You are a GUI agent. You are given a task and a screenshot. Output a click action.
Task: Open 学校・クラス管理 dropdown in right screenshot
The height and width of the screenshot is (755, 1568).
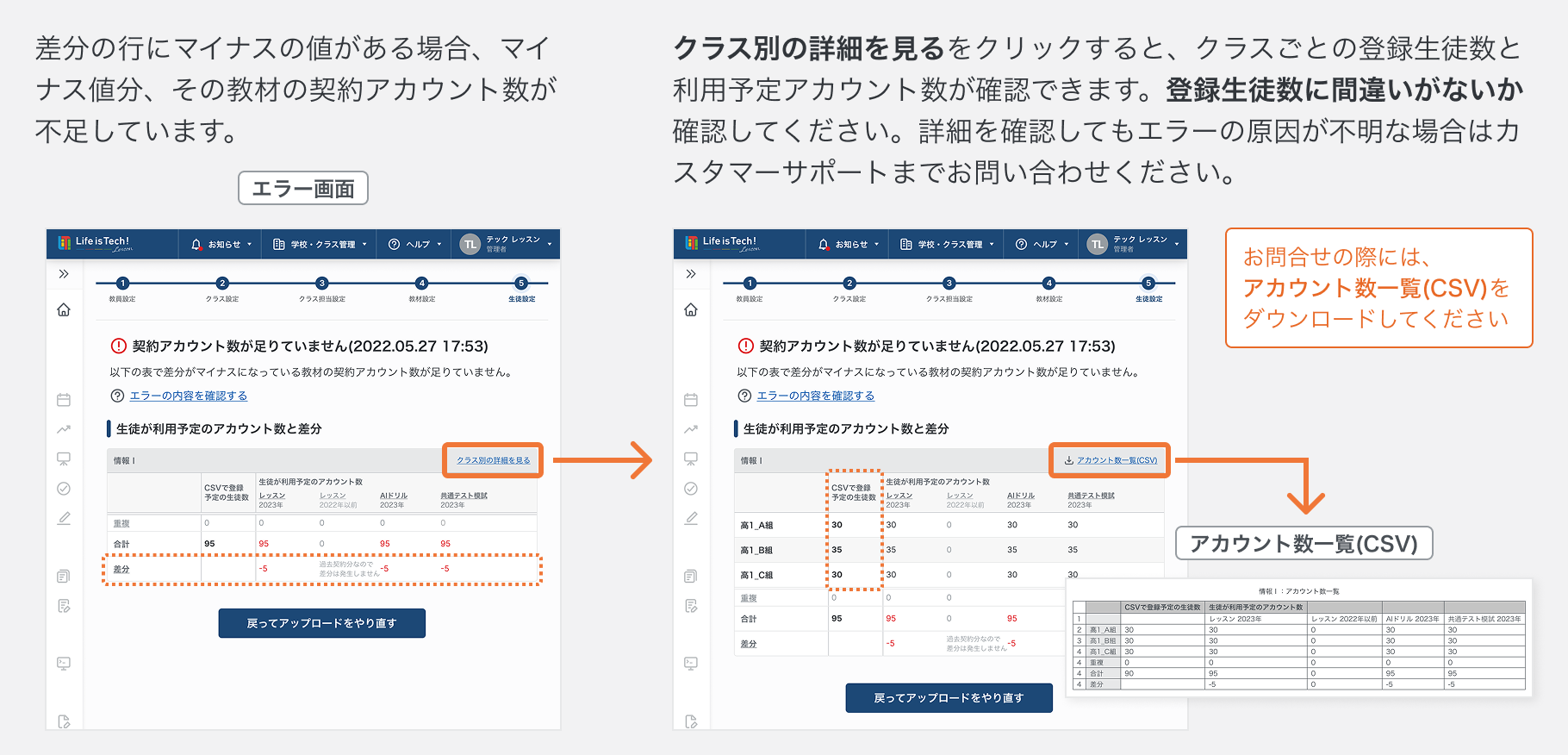[x=947, y=244]
